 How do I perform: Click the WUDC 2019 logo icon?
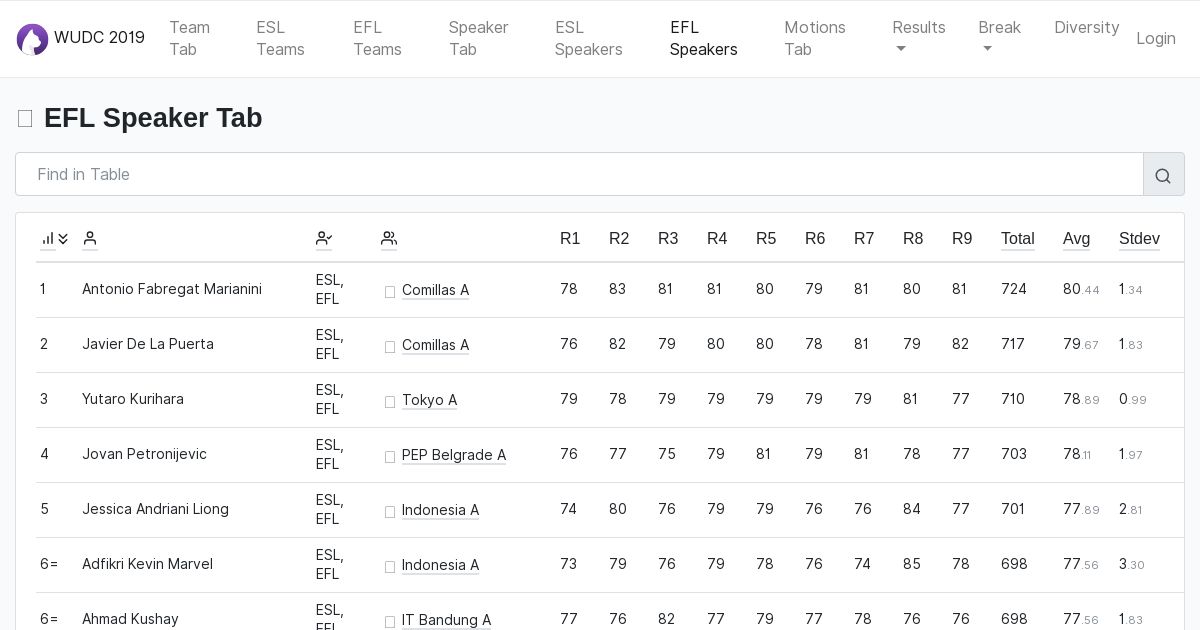click(x=32, y=39)
